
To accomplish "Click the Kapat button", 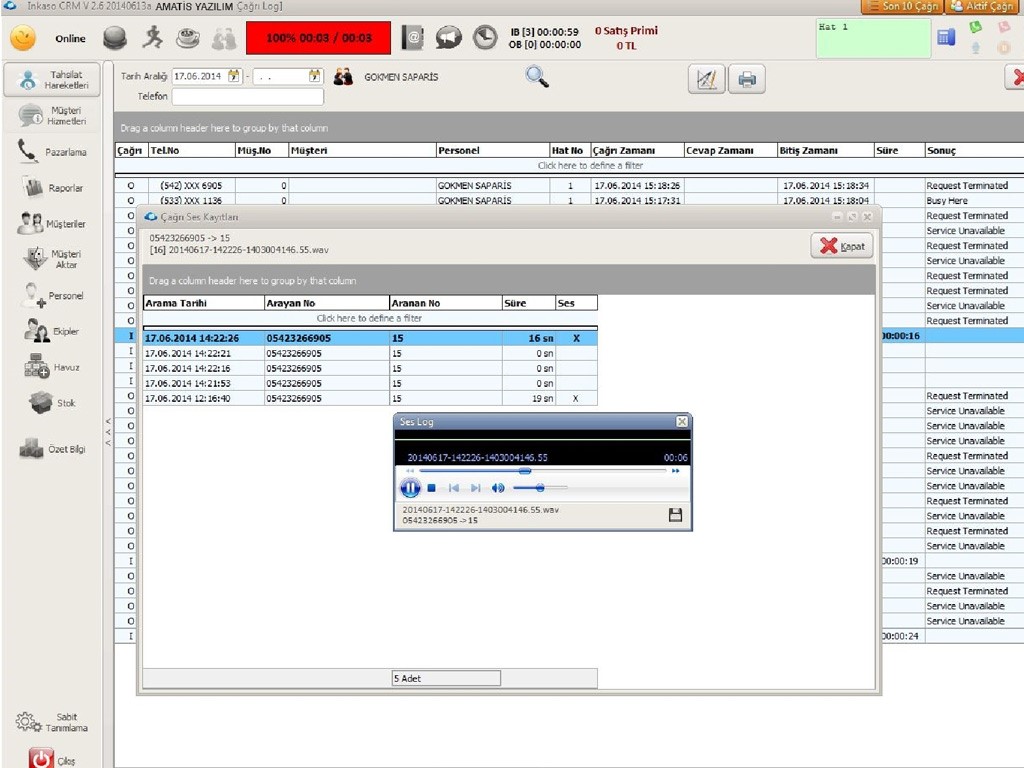I will pos(842,246).
